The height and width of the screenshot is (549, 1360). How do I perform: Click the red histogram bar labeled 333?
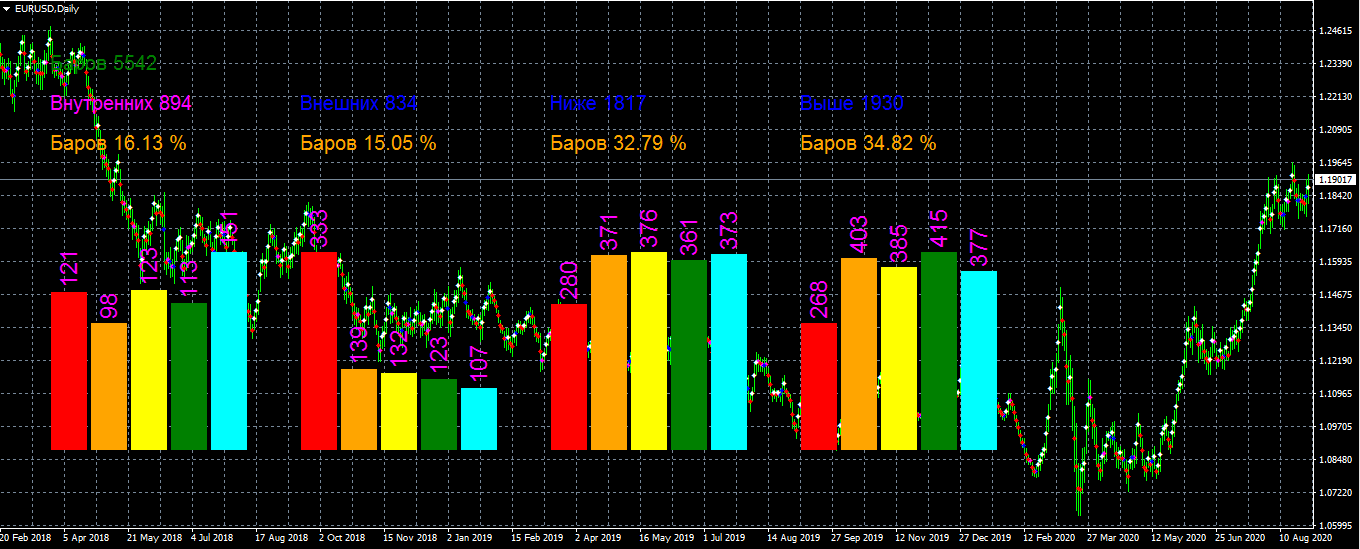[319, 351]
